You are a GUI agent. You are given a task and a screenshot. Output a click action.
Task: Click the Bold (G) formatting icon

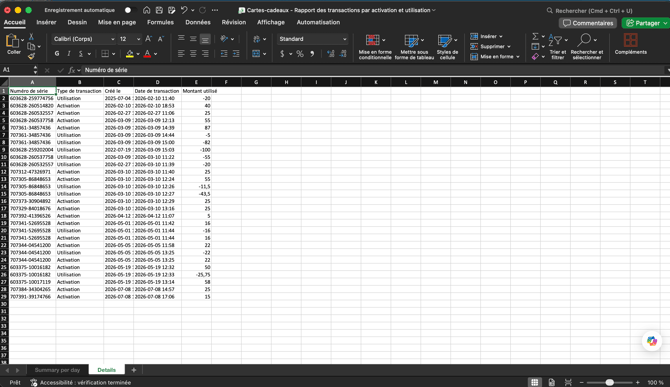click(57, 54)
